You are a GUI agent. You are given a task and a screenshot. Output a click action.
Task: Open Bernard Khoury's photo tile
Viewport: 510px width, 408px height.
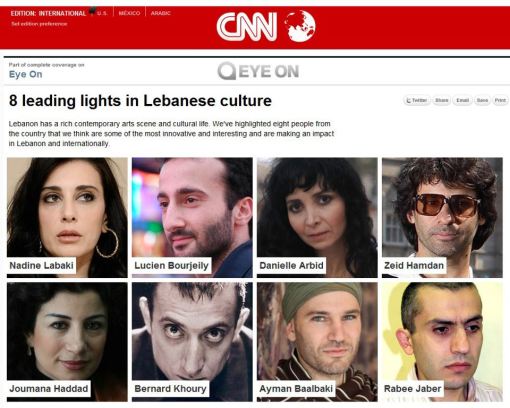pos(192,342)
